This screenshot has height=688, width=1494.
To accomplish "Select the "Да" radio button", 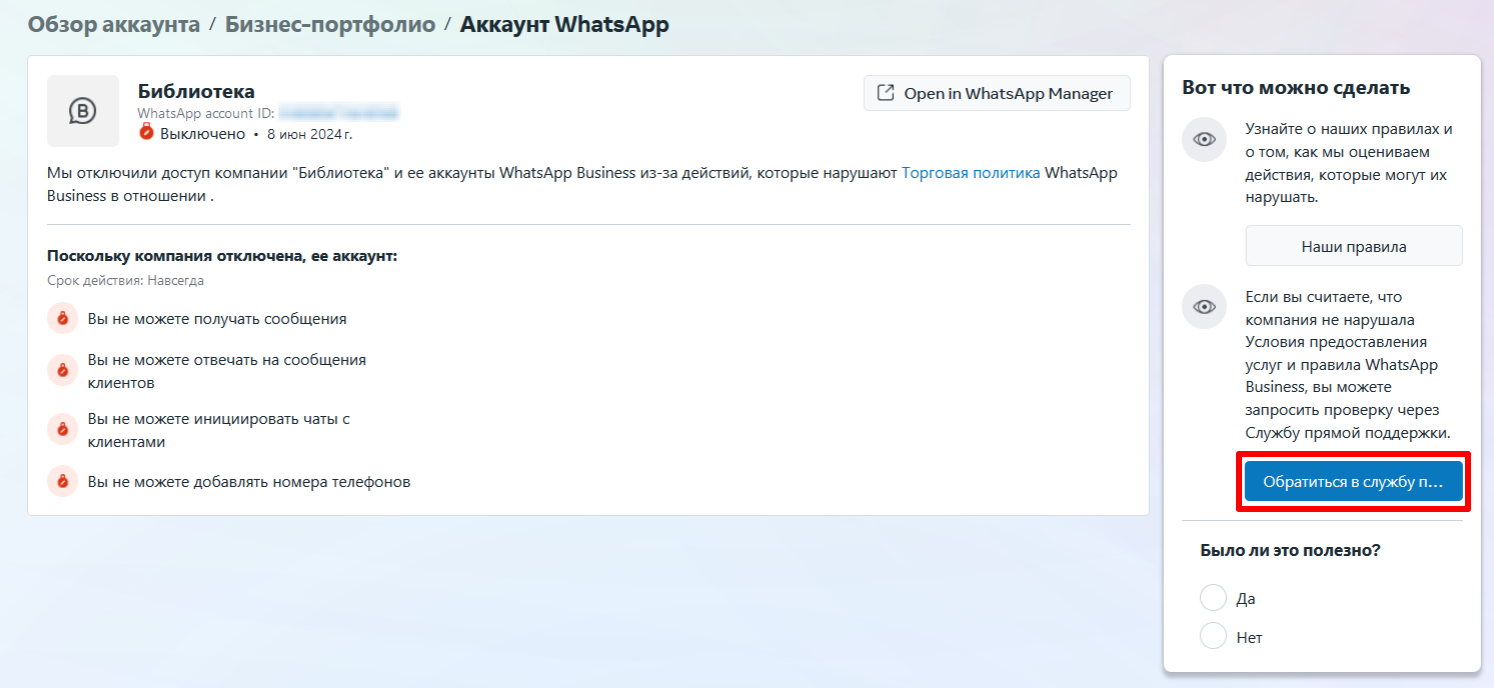I will click(1212, 598).
